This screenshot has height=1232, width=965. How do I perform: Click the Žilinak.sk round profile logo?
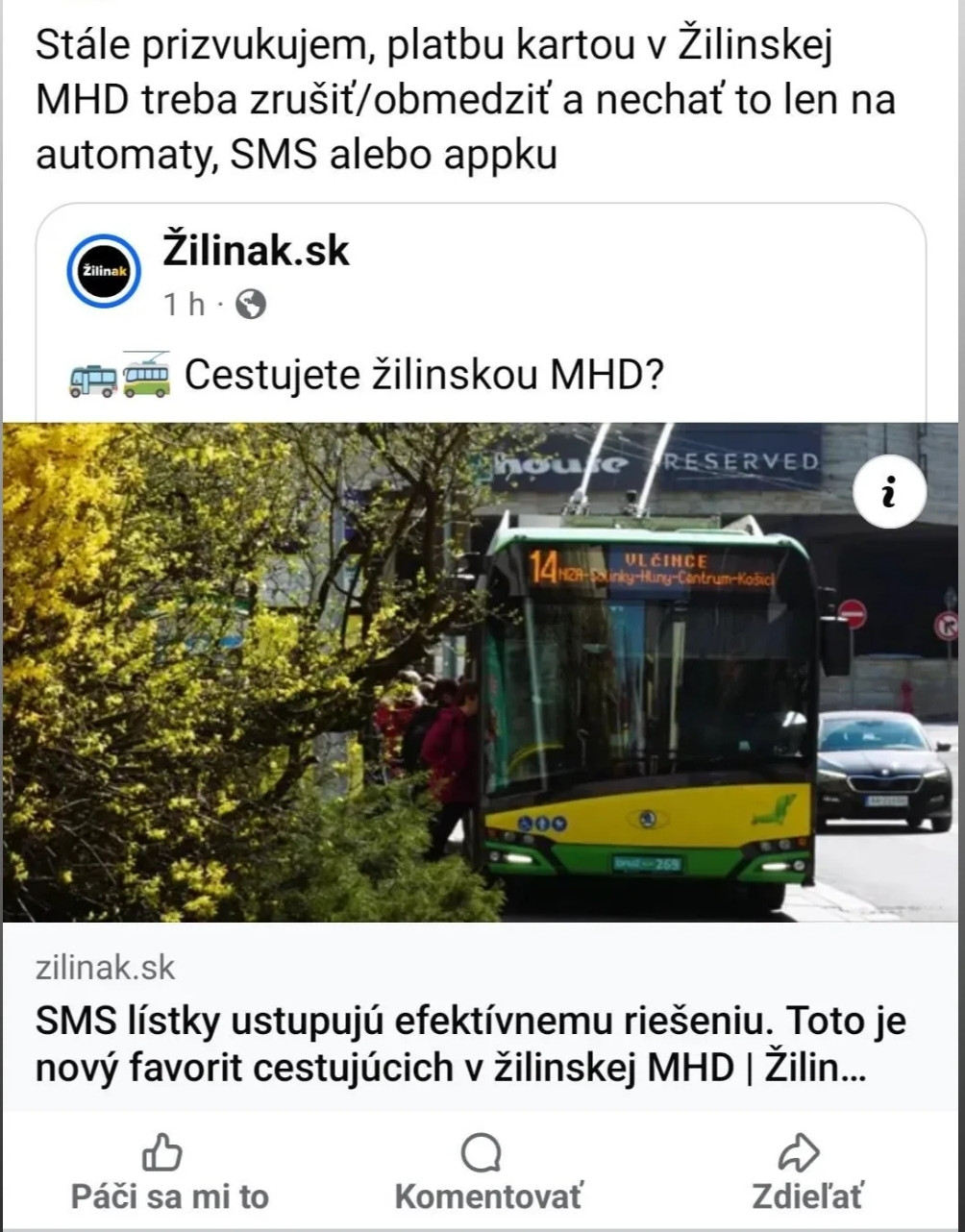tap(104, 271)
